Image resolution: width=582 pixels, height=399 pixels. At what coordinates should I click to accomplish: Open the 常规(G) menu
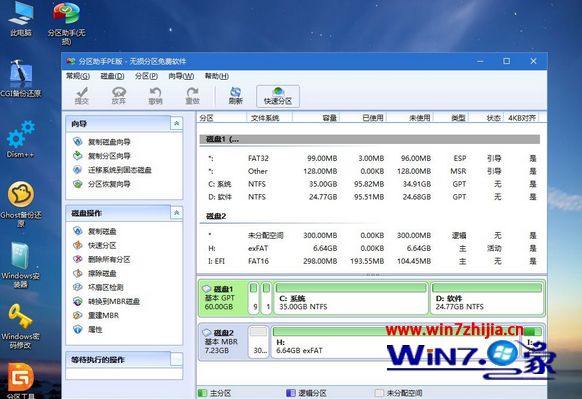point(78,76)
